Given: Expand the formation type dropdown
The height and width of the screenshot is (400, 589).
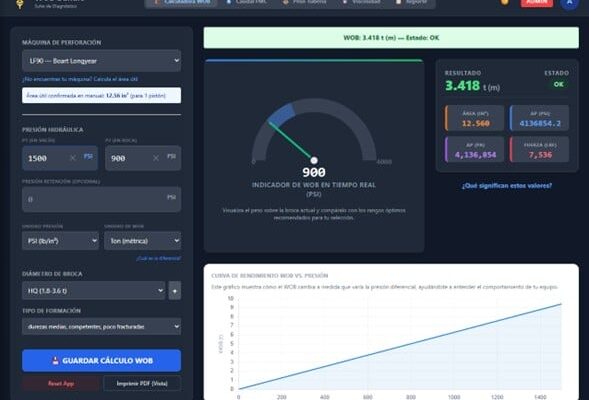Looking at the screenshot, I should point(101,326).
